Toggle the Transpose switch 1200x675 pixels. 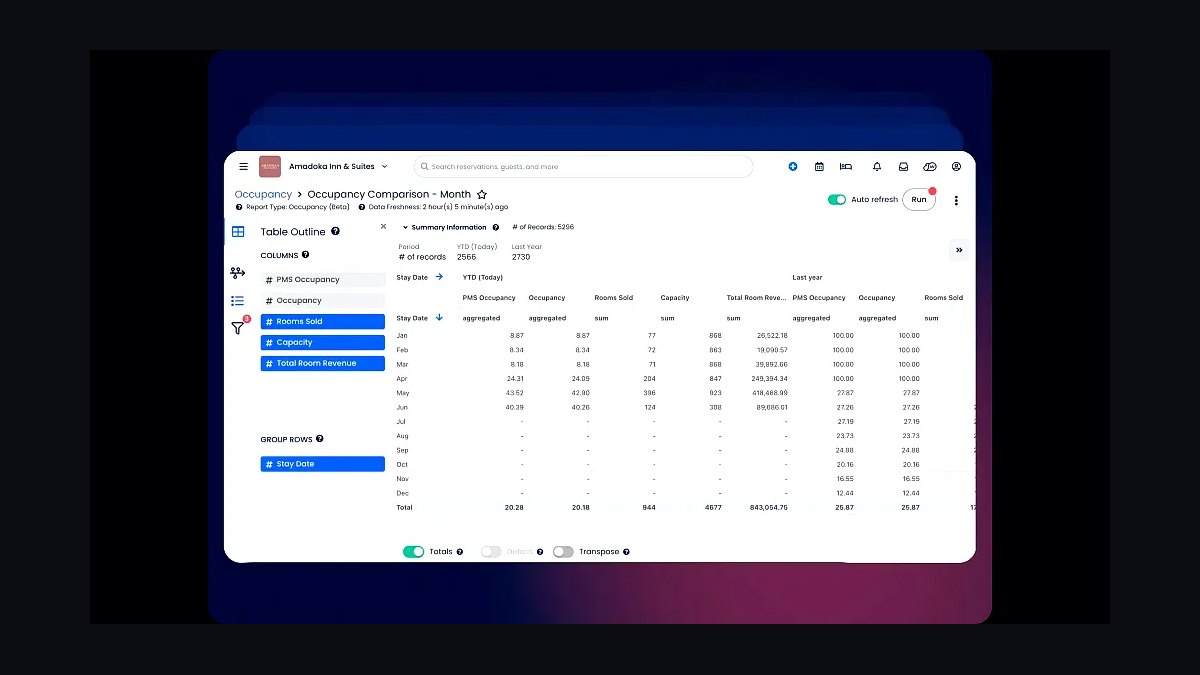563,551
